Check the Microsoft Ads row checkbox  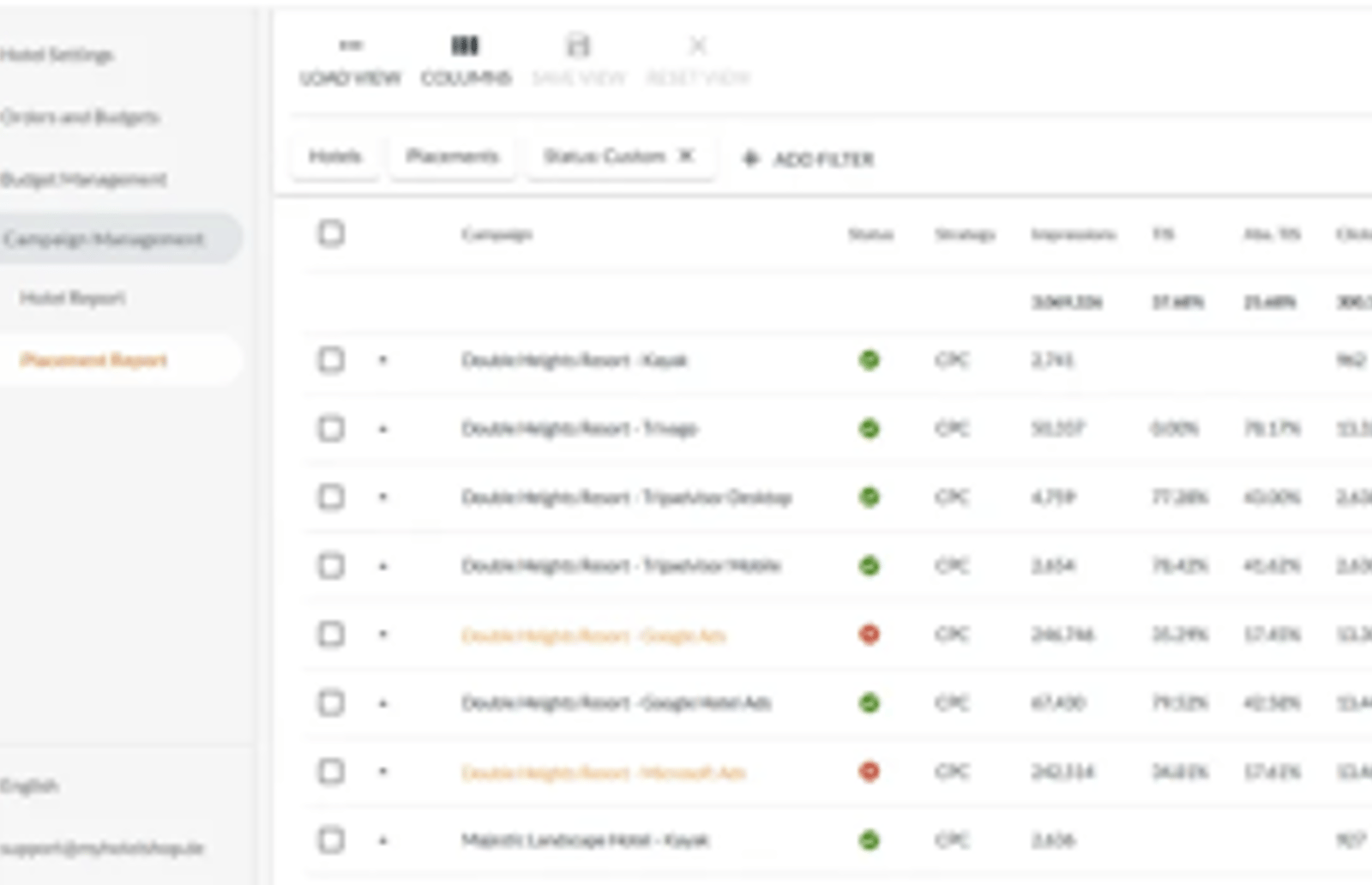(x=331, y=772)
